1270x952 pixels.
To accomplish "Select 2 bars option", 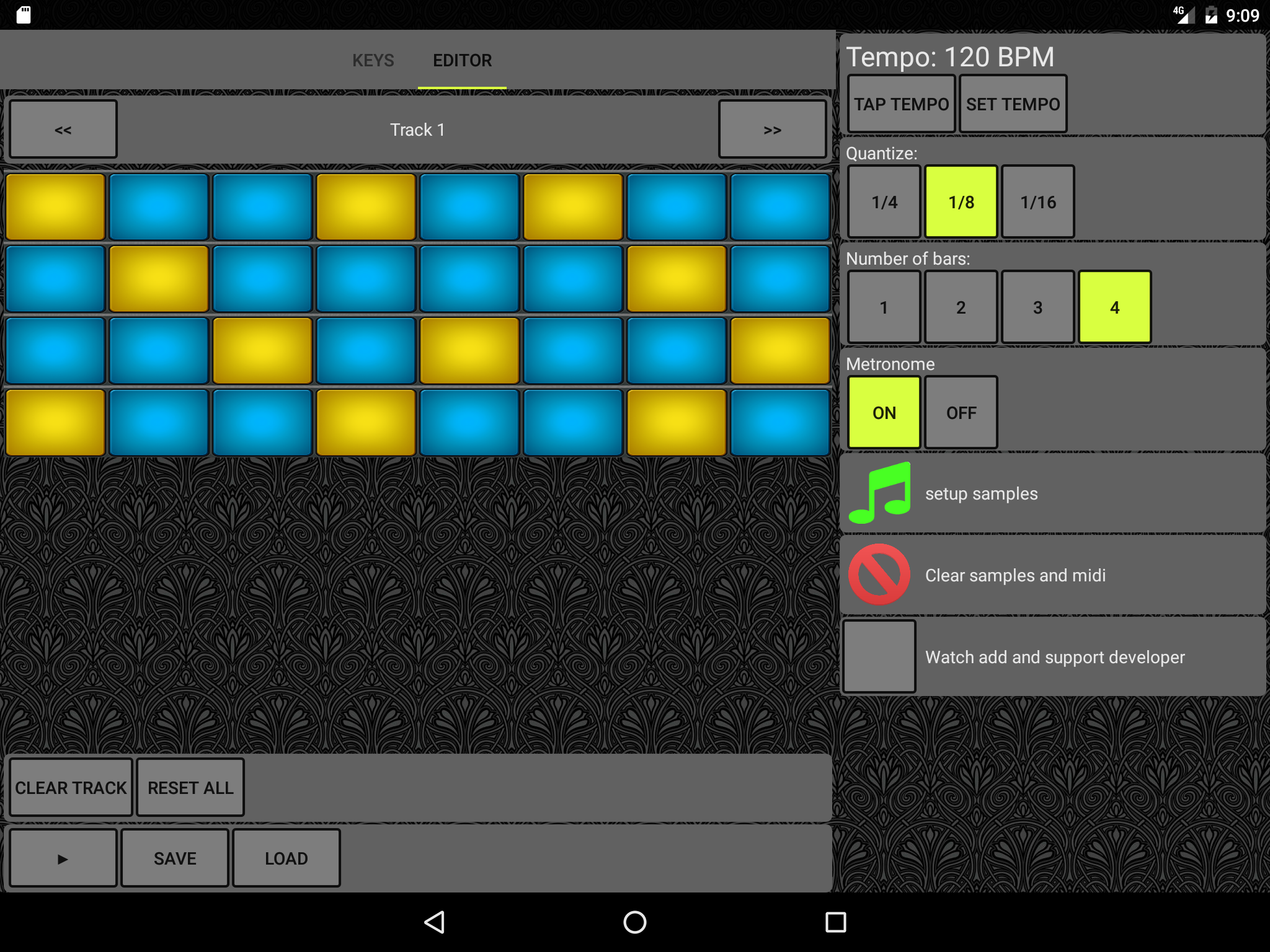I will (961, 307).
